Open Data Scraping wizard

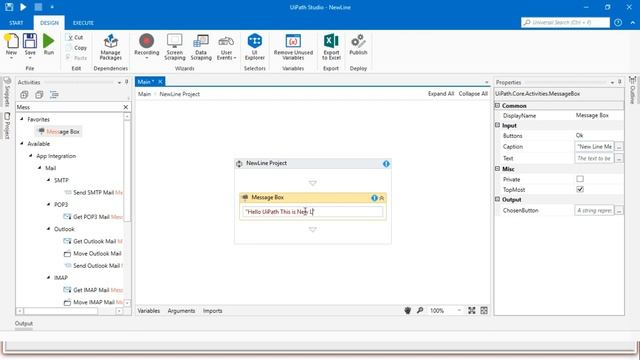tap(201, 47)
